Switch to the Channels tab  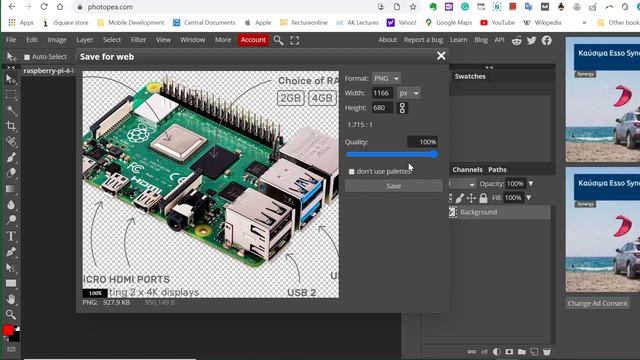coord(467,170)
